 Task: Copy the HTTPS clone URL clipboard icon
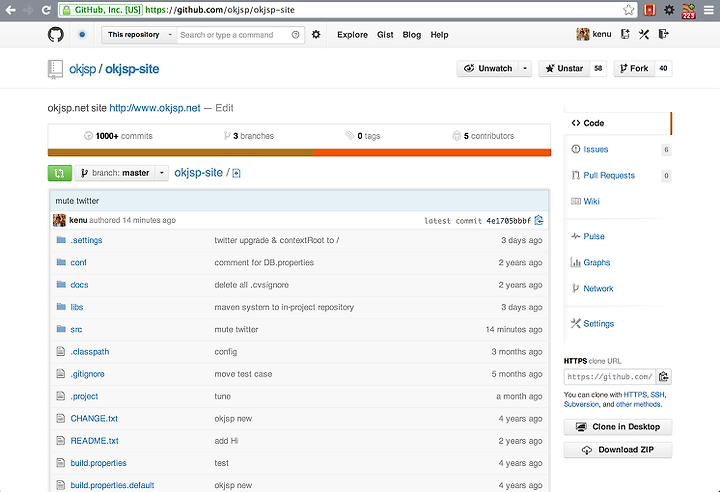click(664, 377)
